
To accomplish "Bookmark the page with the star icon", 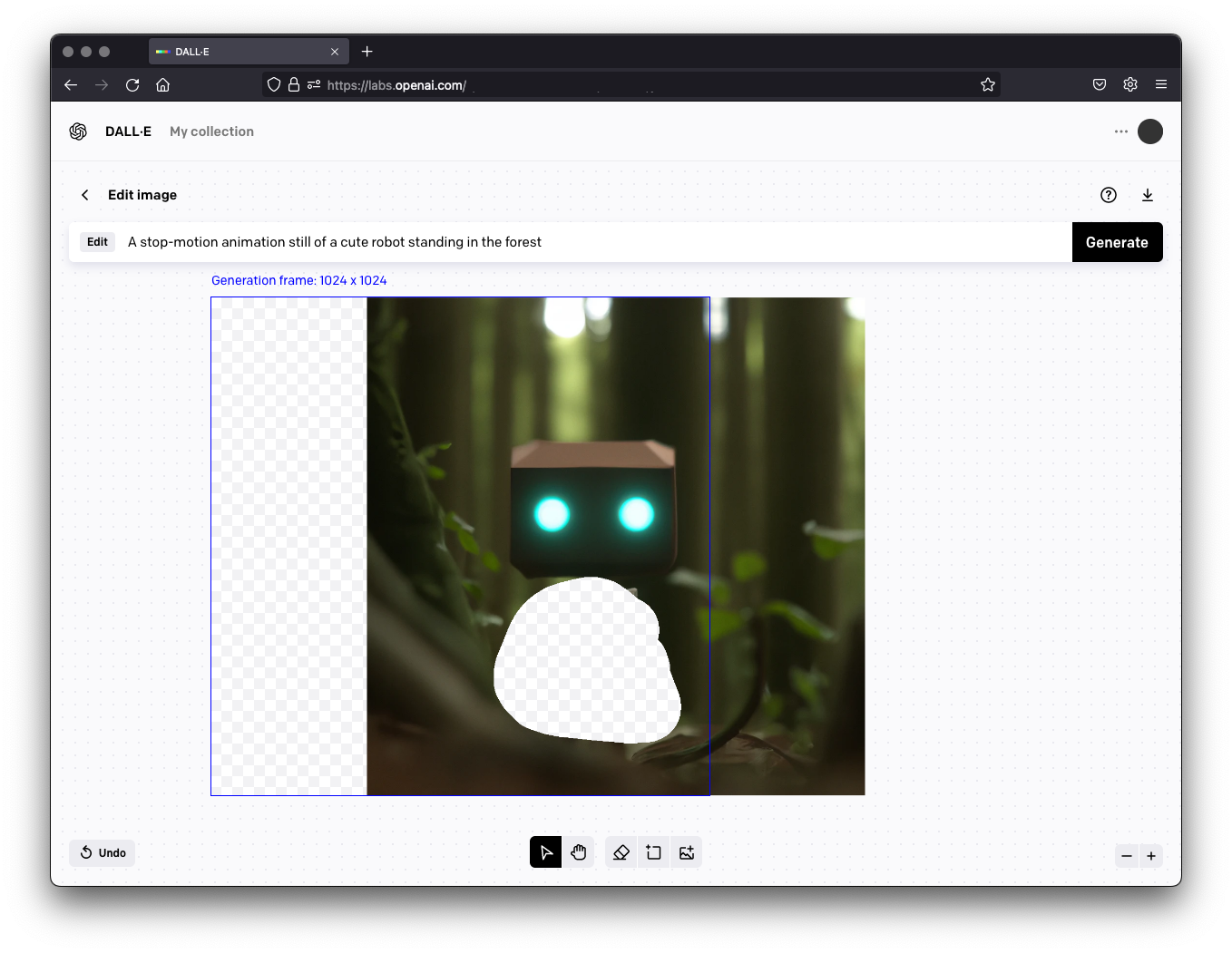I will click(x=988, y=84).
